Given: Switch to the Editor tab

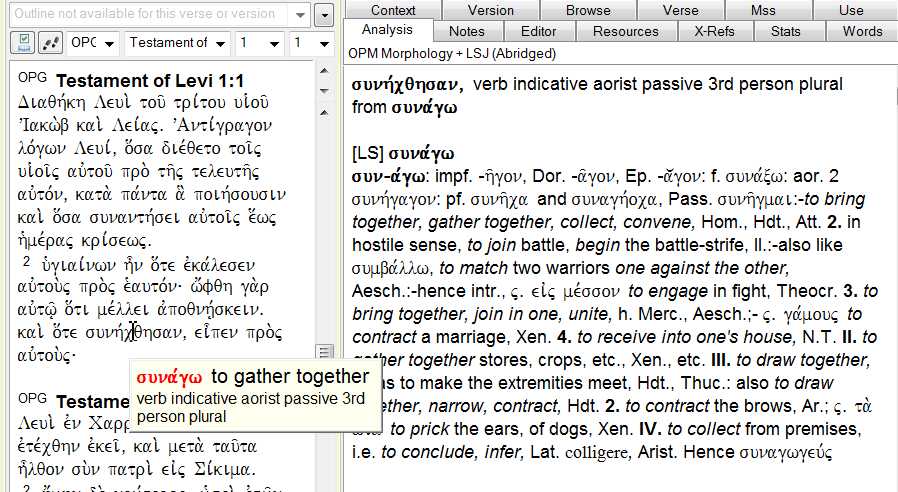Looking at the screenshot, I should point(539,31).
